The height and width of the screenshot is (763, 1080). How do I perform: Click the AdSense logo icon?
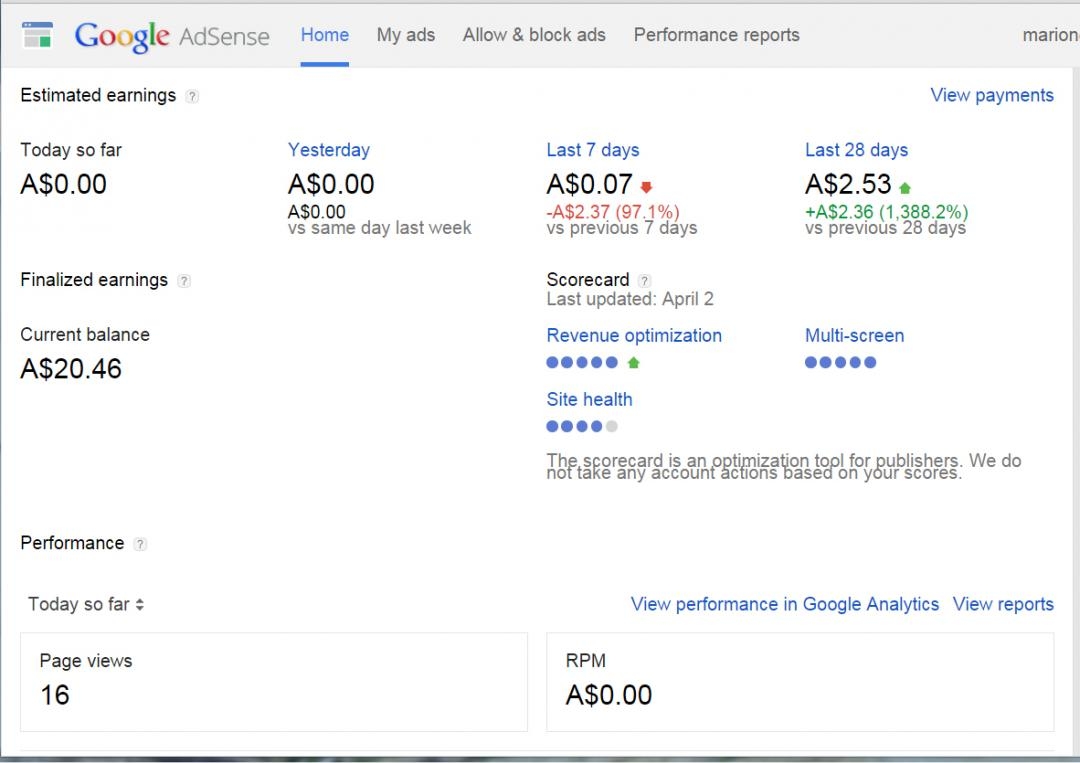pos(37,34)
